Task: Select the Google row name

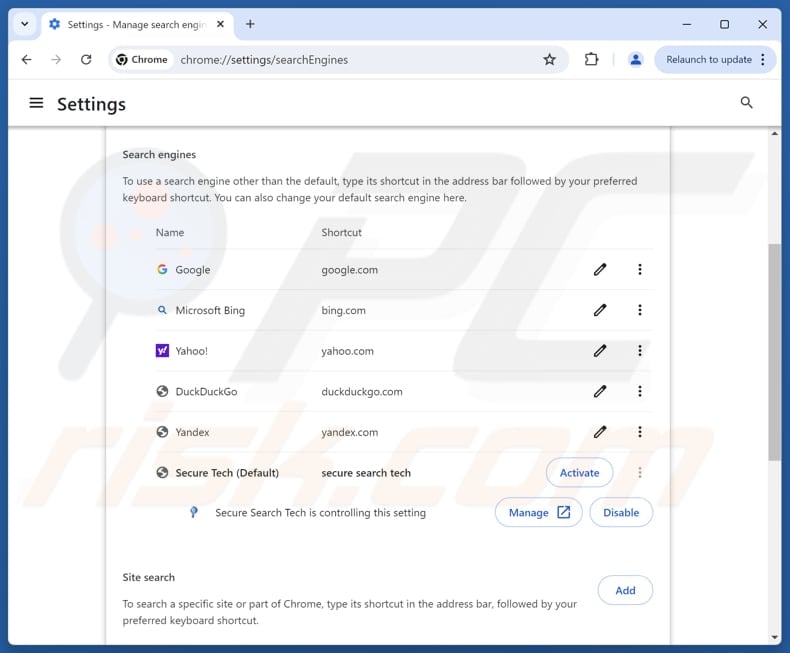Action: coord(192,270)
